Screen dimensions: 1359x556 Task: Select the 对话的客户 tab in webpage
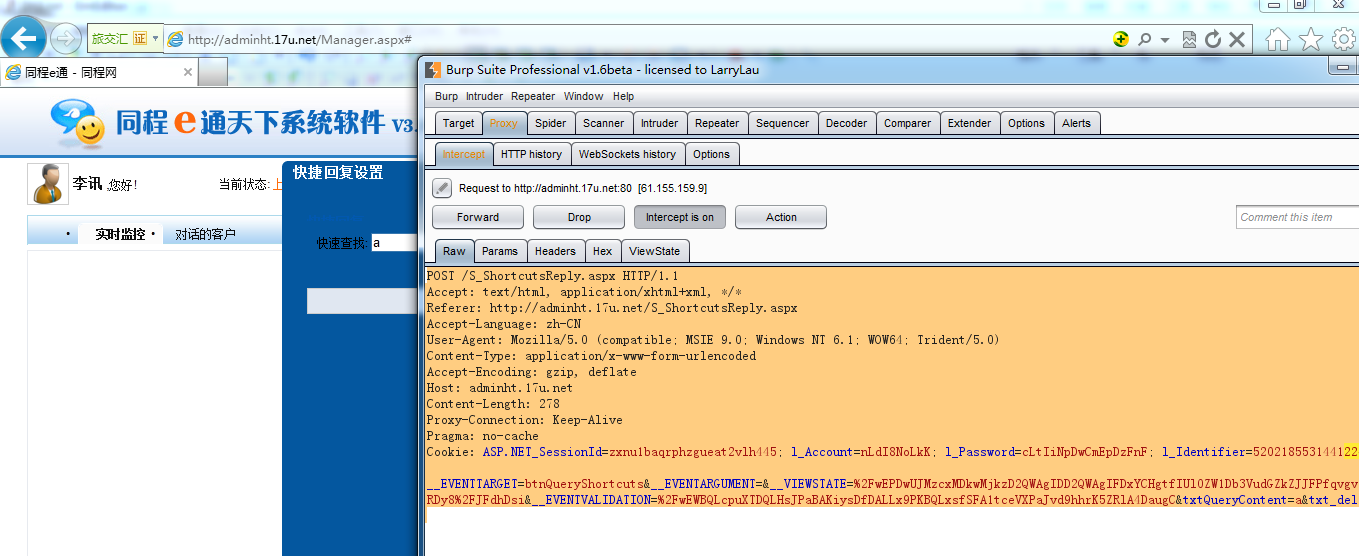coord(206,234)
